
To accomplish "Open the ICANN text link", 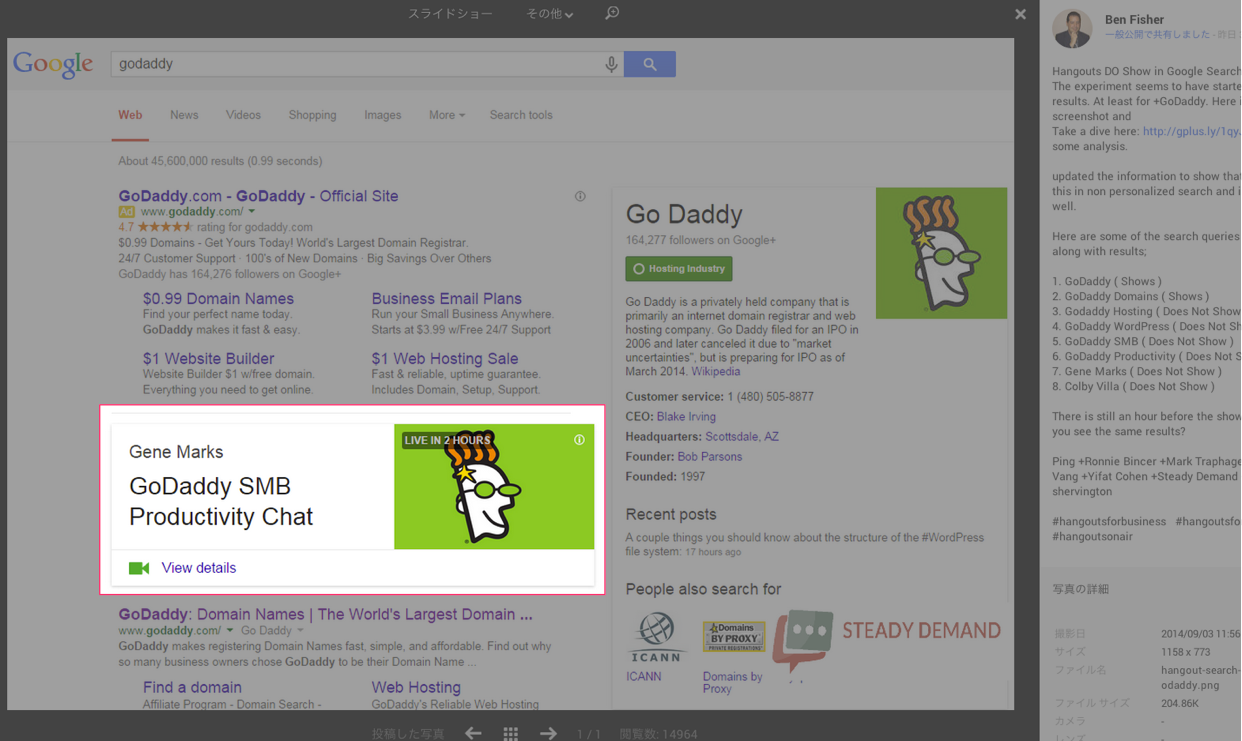I will point(644,677).
